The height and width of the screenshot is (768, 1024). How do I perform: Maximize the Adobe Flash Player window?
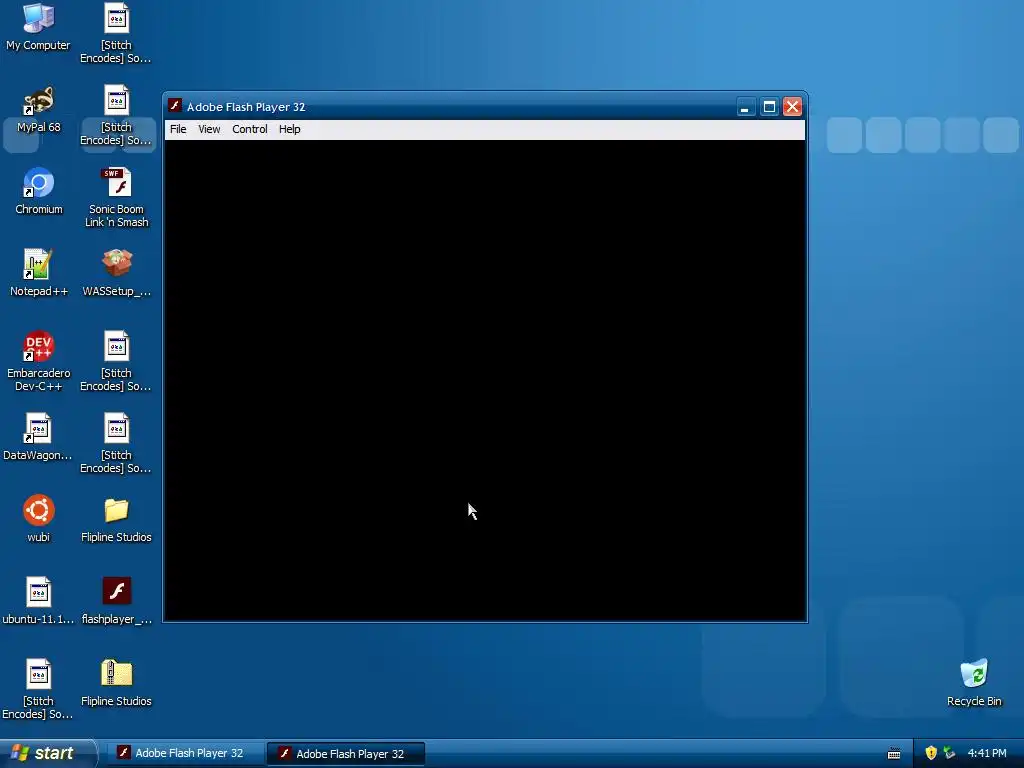tap(769, 107)
